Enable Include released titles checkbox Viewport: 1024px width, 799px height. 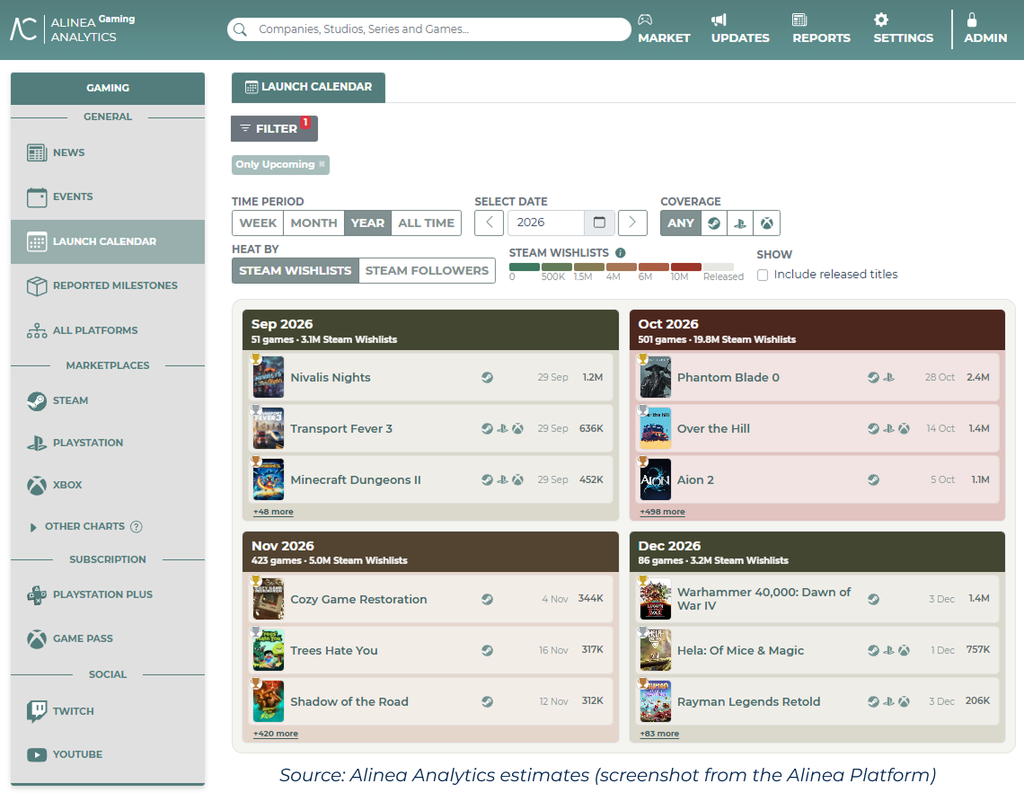pos(762,275)
